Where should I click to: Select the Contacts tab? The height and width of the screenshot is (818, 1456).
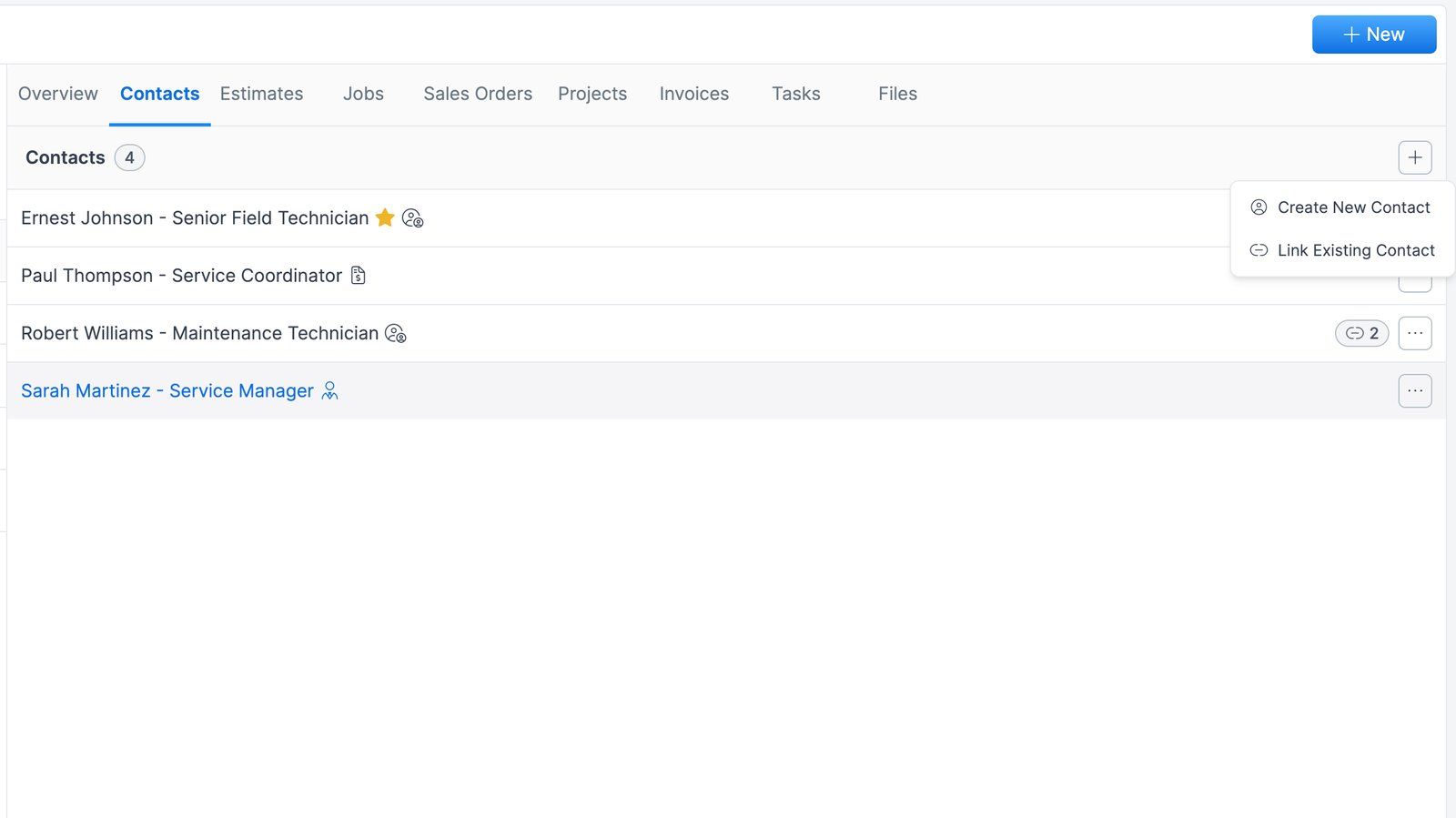click(159, 94)
